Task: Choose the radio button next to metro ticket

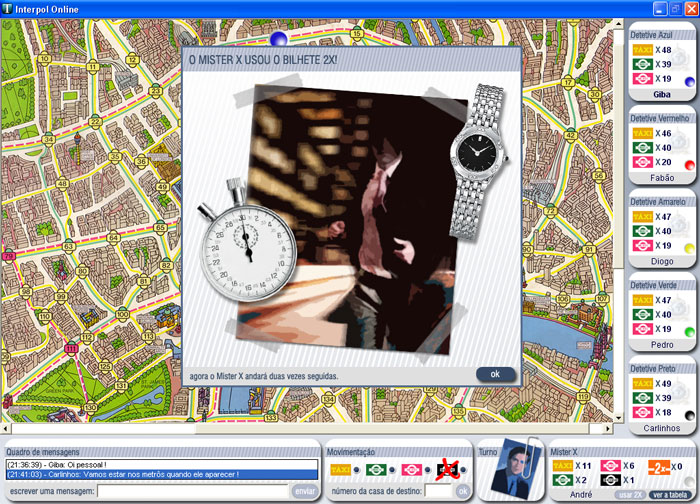Action: click(428, 470)
